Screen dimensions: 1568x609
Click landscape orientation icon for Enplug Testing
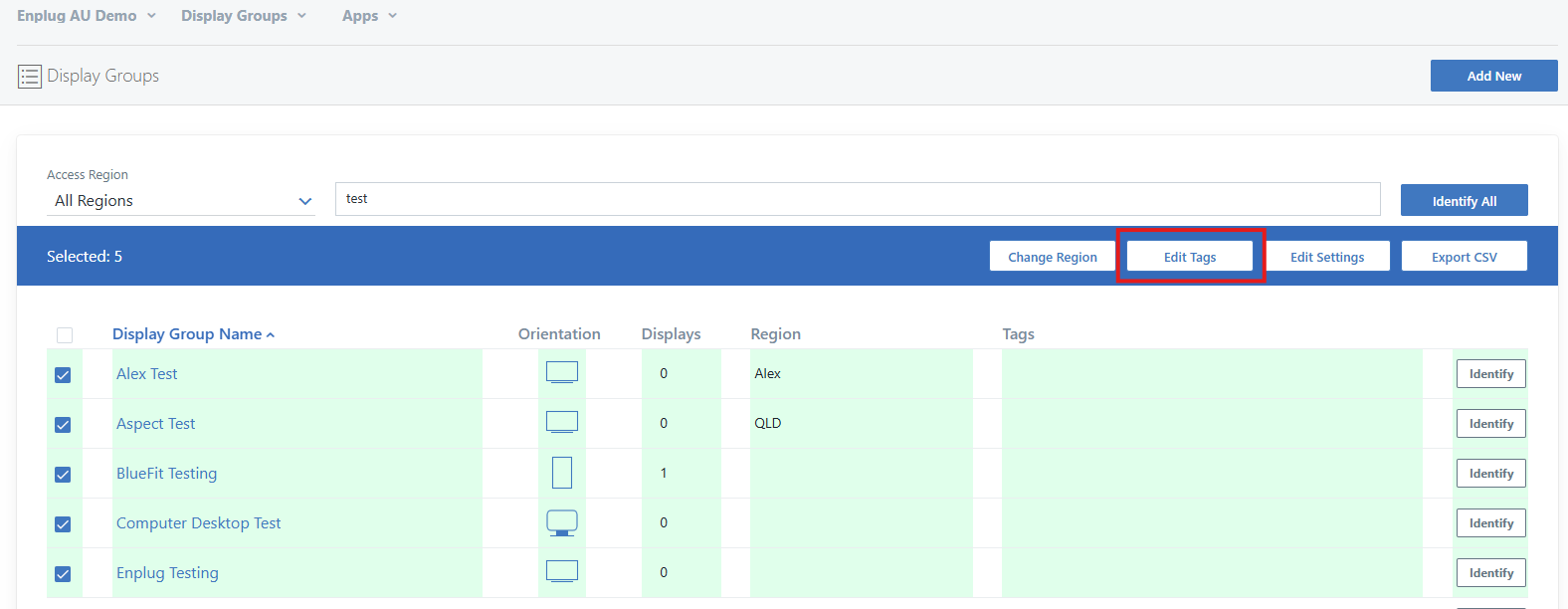click(x=562, y=572)
